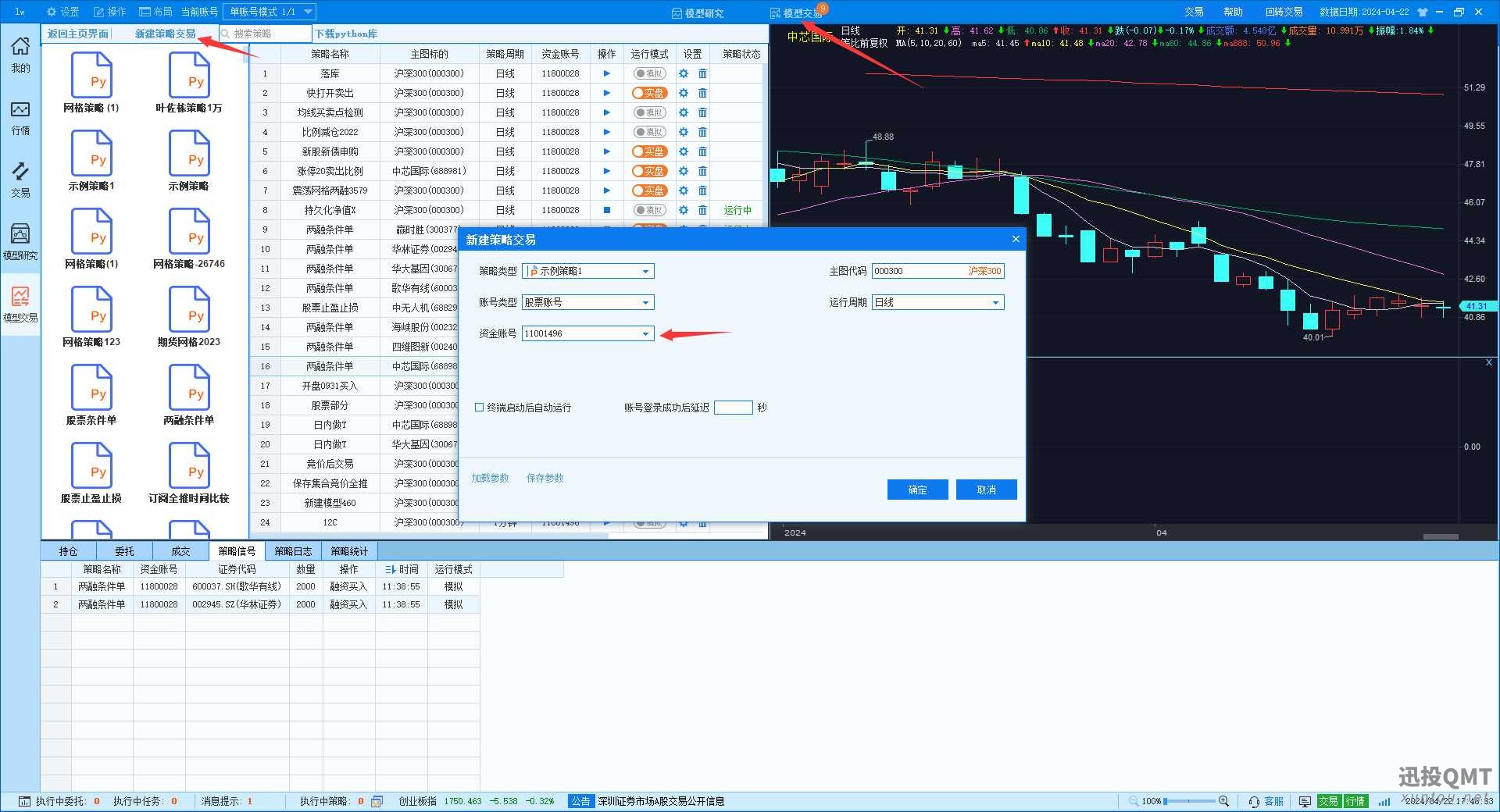Image resolution: width=1500 pixels, height=812 pixels.
Task: Switch to the 成交 tab
Action: point(181,551)
